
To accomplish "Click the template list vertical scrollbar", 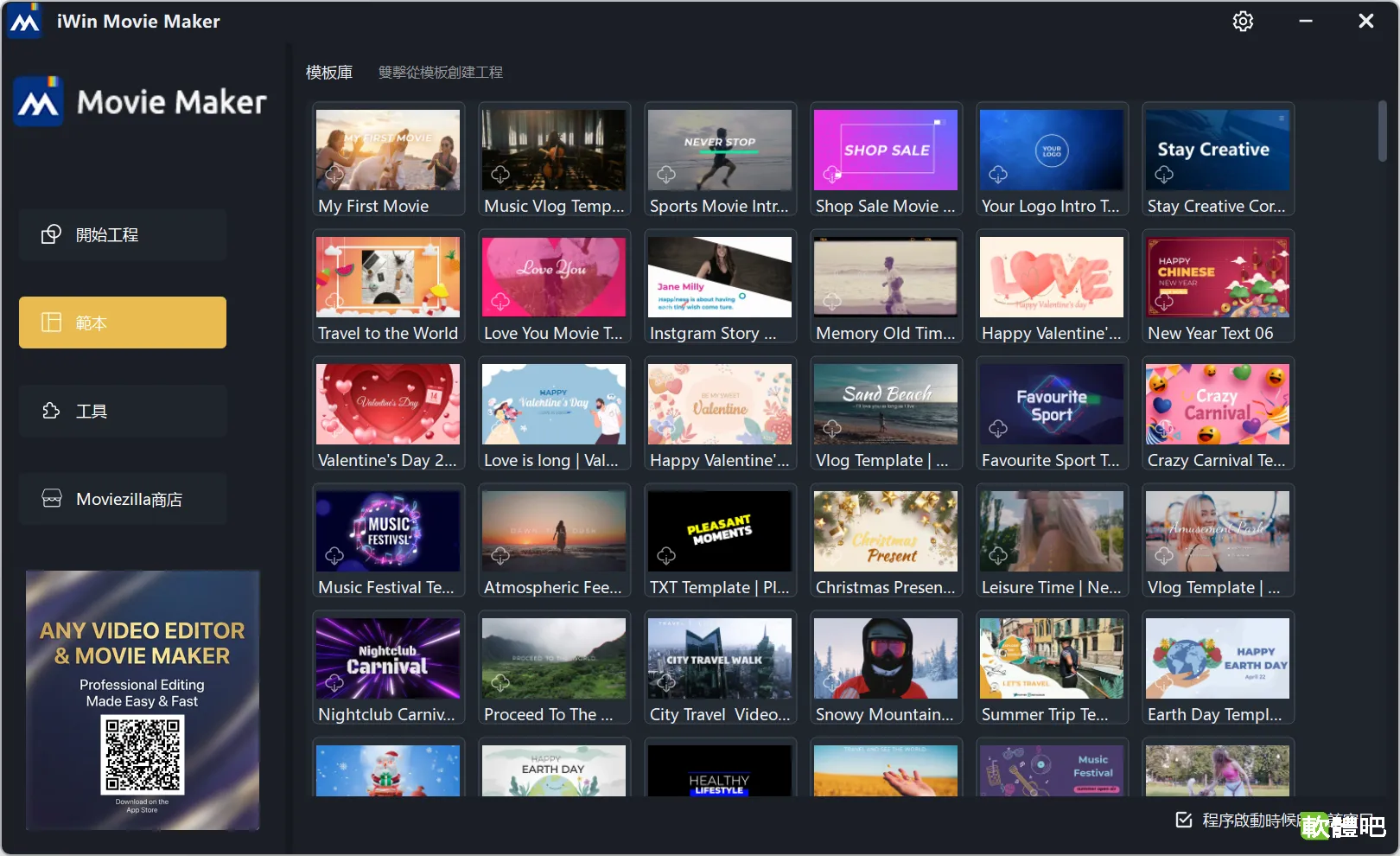I will pyautogui.click(x=1382, y=131).
